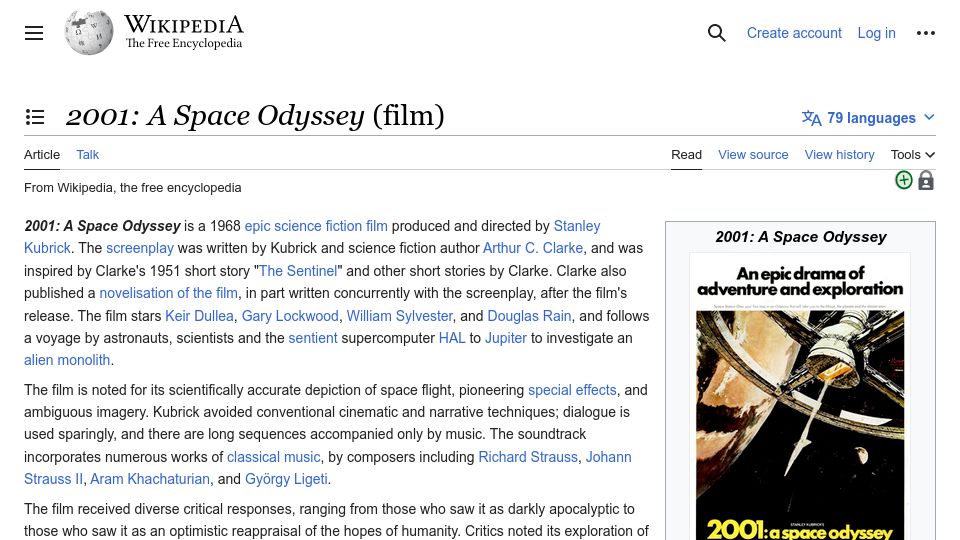The height and width of the screenshot is (540, 960).
Task: Click the Create account link
Action: tap(794, 33)
